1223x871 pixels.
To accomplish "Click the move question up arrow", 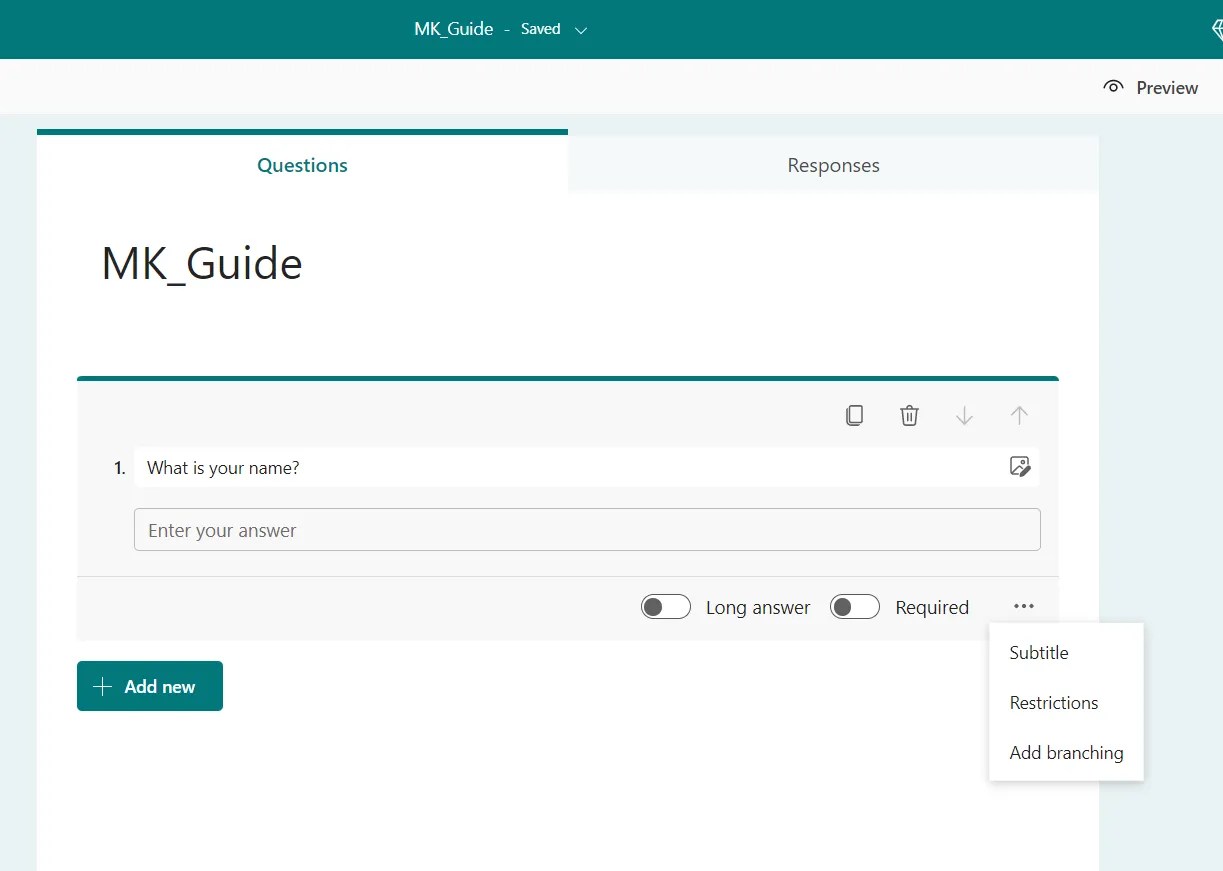I will (x=1019, y=415).
